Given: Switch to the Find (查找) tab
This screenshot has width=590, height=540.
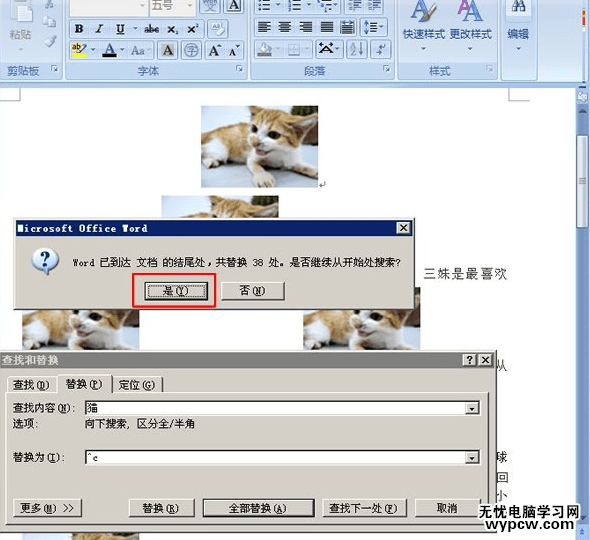Looking at the screenshot, I should pos(31,385).
